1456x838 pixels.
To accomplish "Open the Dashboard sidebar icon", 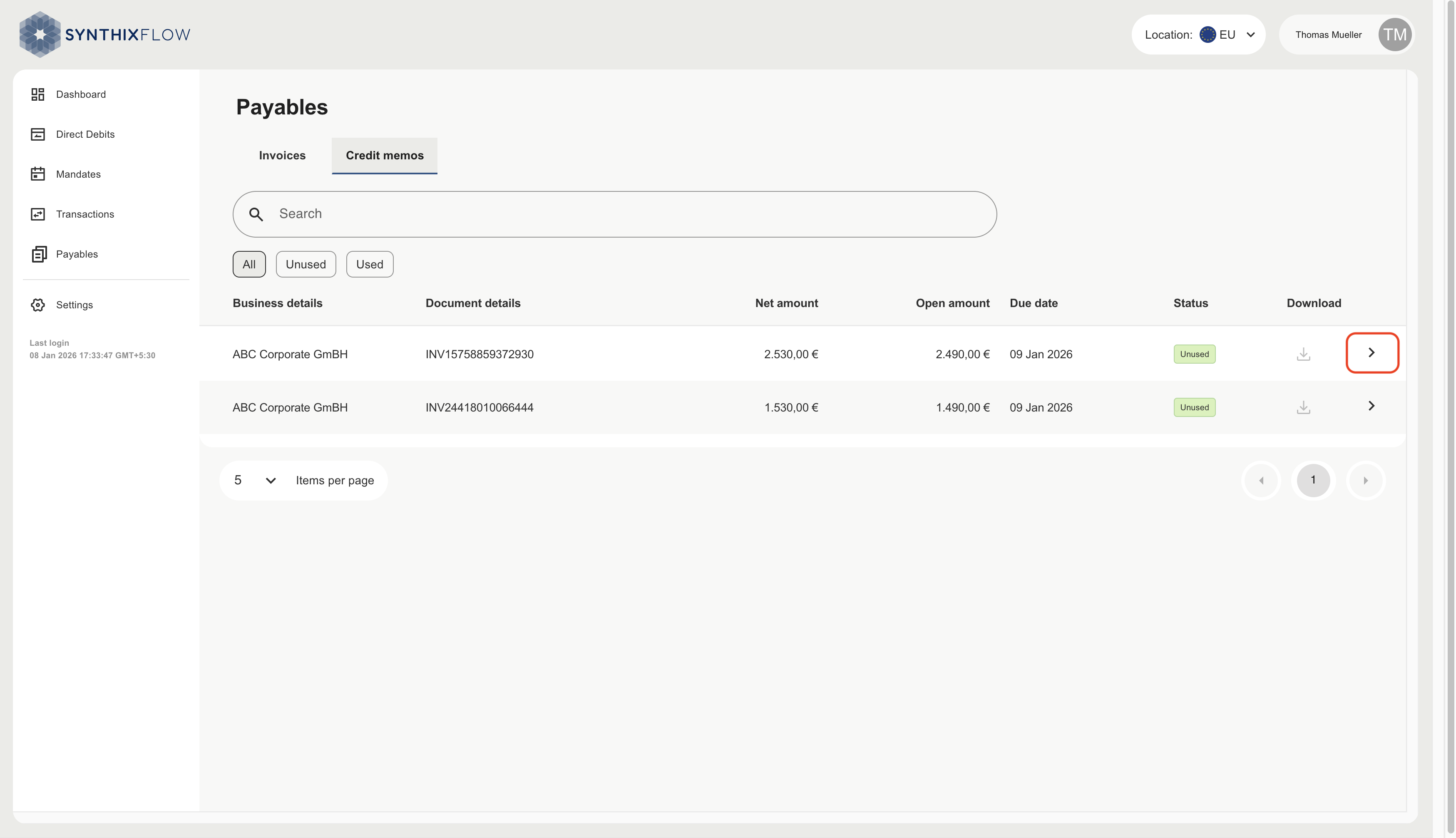I will 38,94.
